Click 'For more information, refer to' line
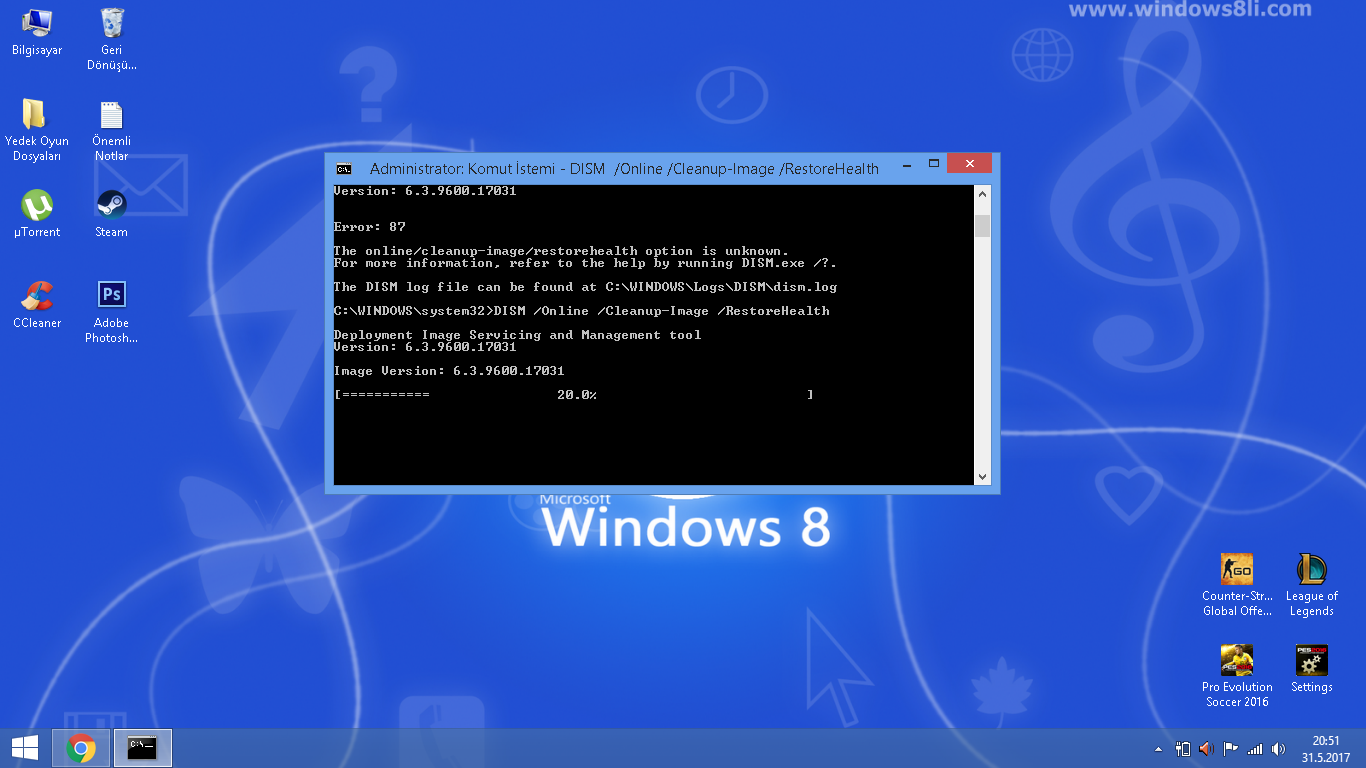The height and width of the screenshot is (768, 1366). click(x=585, y=263)
